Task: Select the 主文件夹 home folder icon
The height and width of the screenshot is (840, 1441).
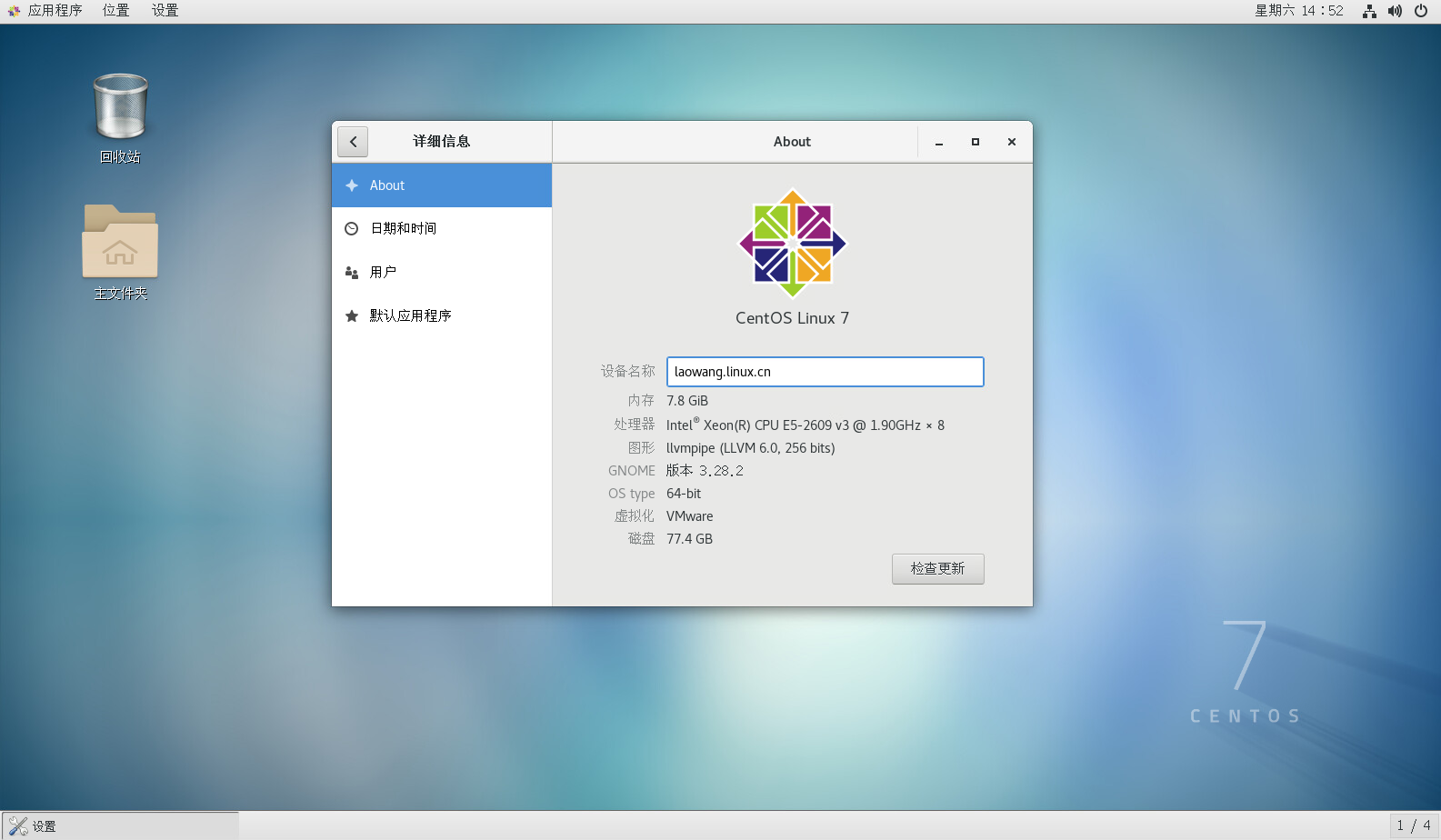Action: click(x=120, y=253)
